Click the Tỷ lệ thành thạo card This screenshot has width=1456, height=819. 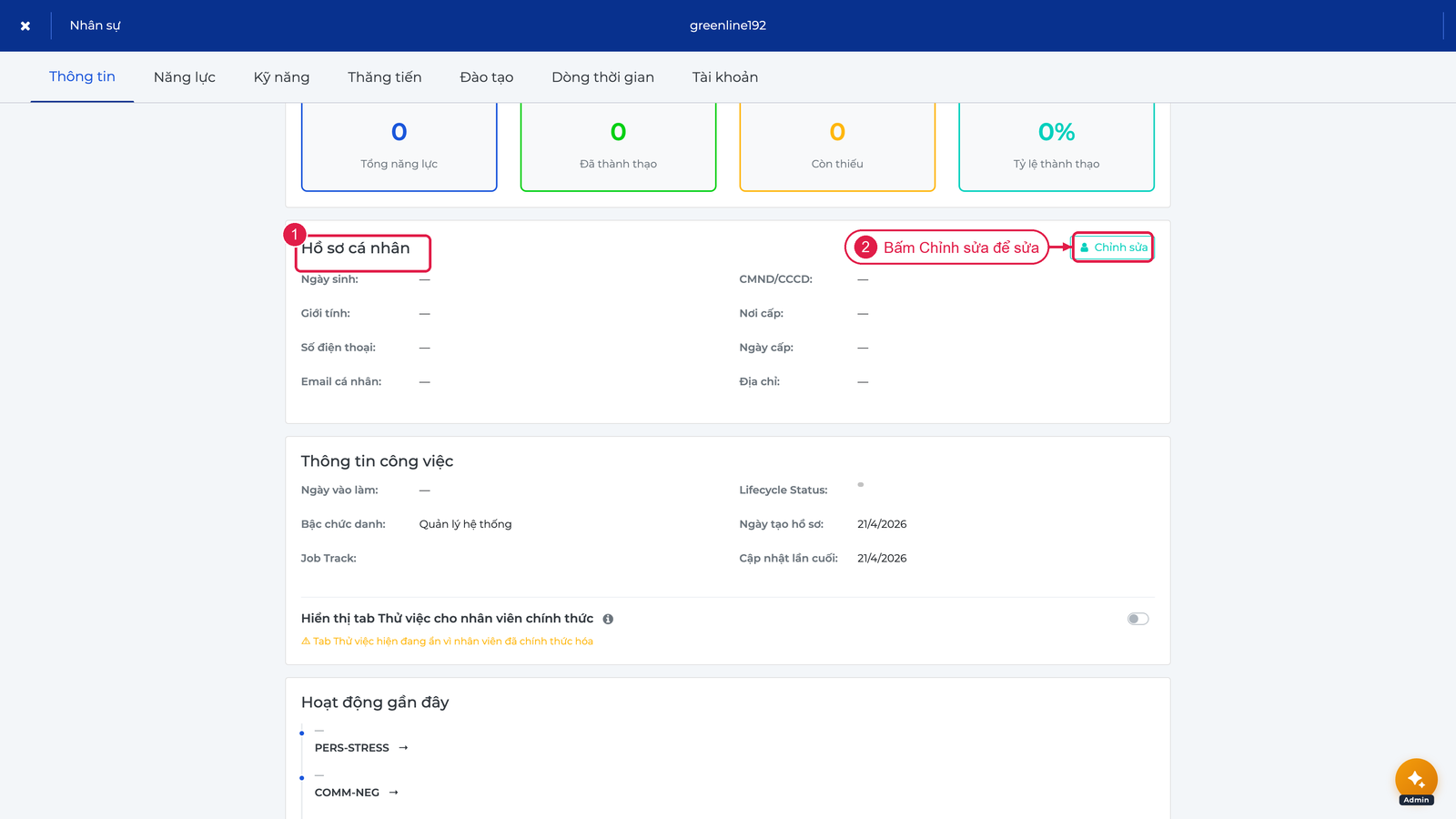tap(1057, 147)
